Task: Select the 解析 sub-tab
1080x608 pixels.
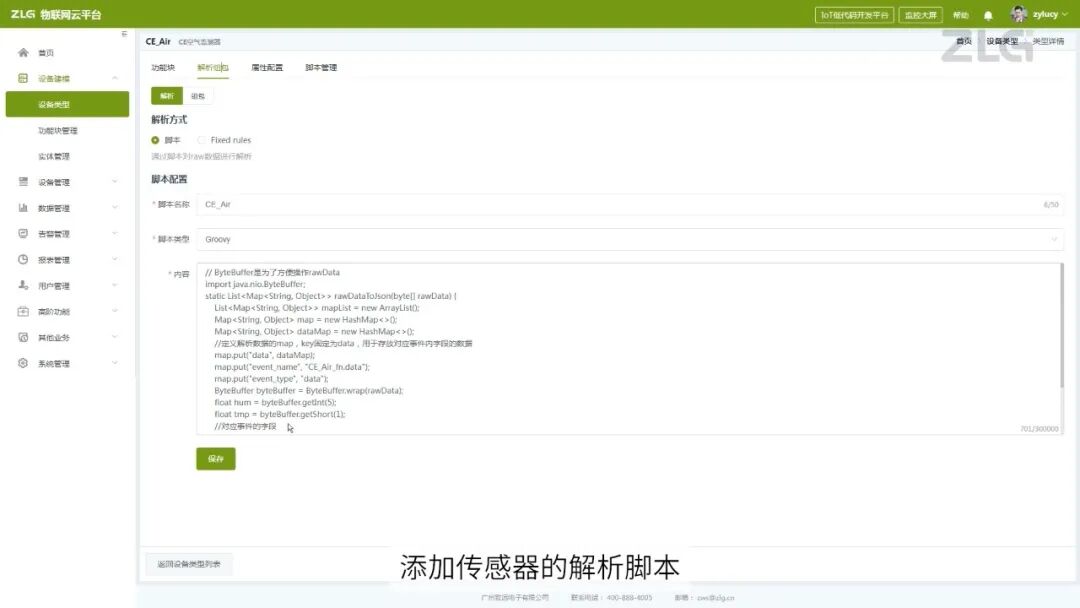Action: [167, 96]
